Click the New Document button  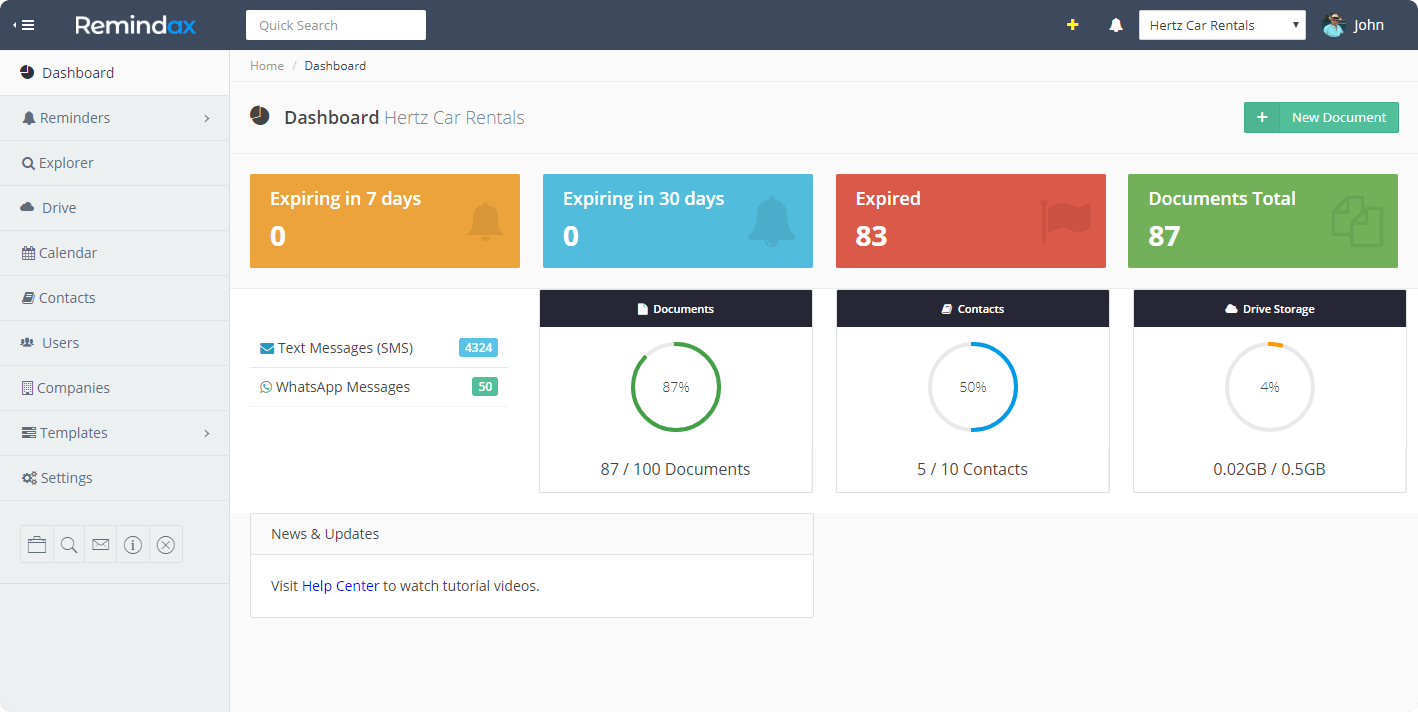click(1321, 117)
